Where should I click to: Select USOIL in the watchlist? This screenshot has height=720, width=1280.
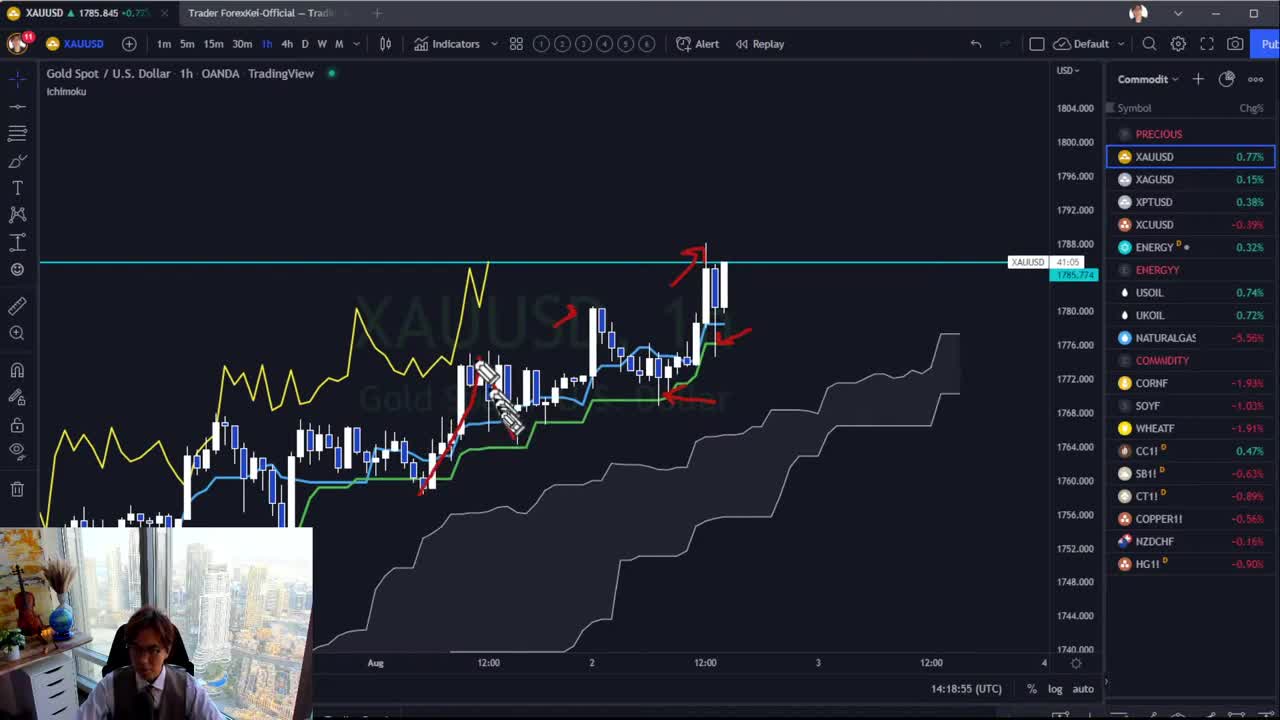click(1191, 292)
